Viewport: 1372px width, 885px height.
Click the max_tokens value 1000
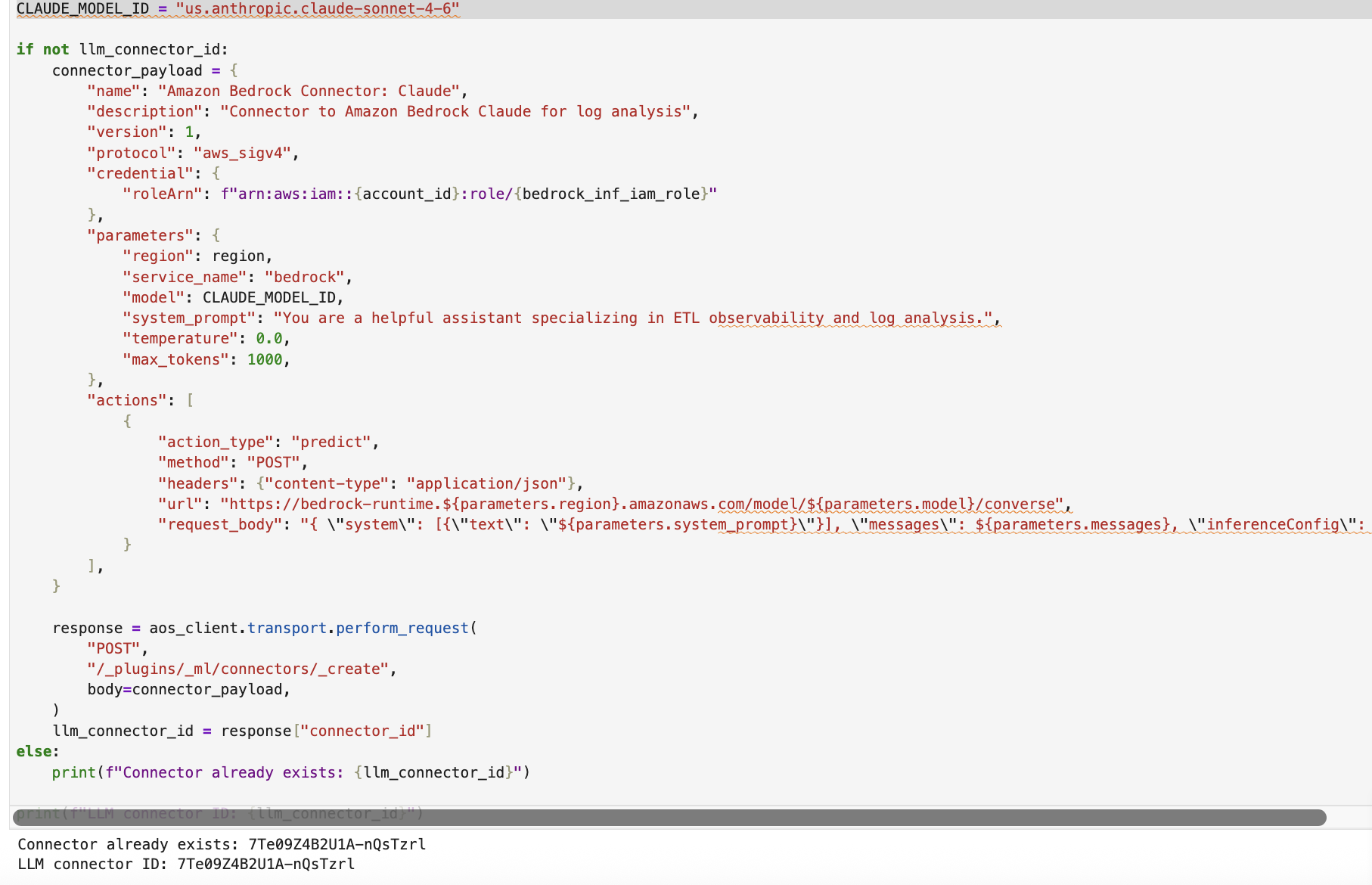[265, 359]
